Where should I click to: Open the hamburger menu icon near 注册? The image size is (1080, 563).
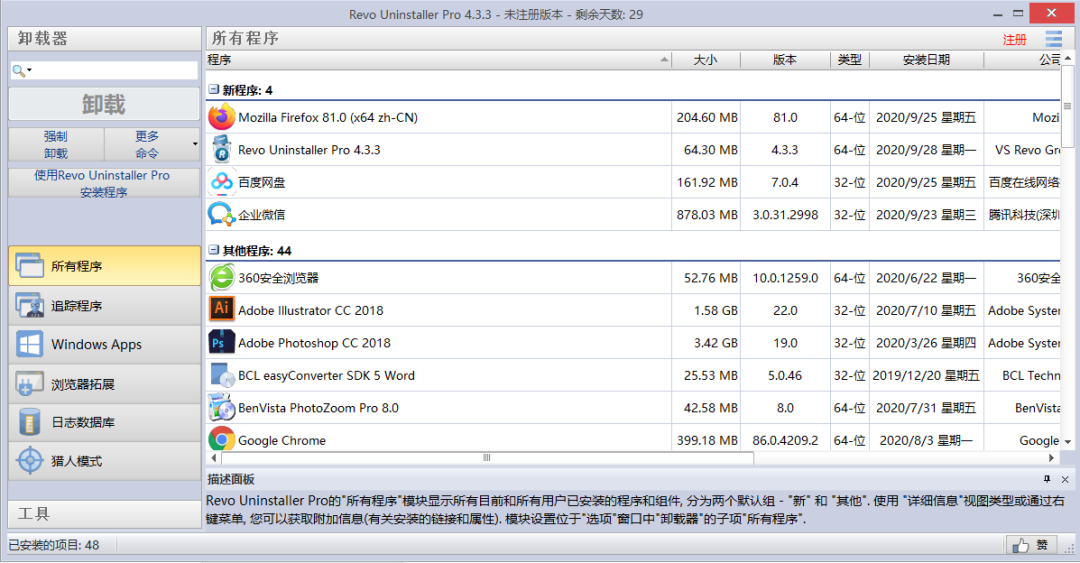1053,39
